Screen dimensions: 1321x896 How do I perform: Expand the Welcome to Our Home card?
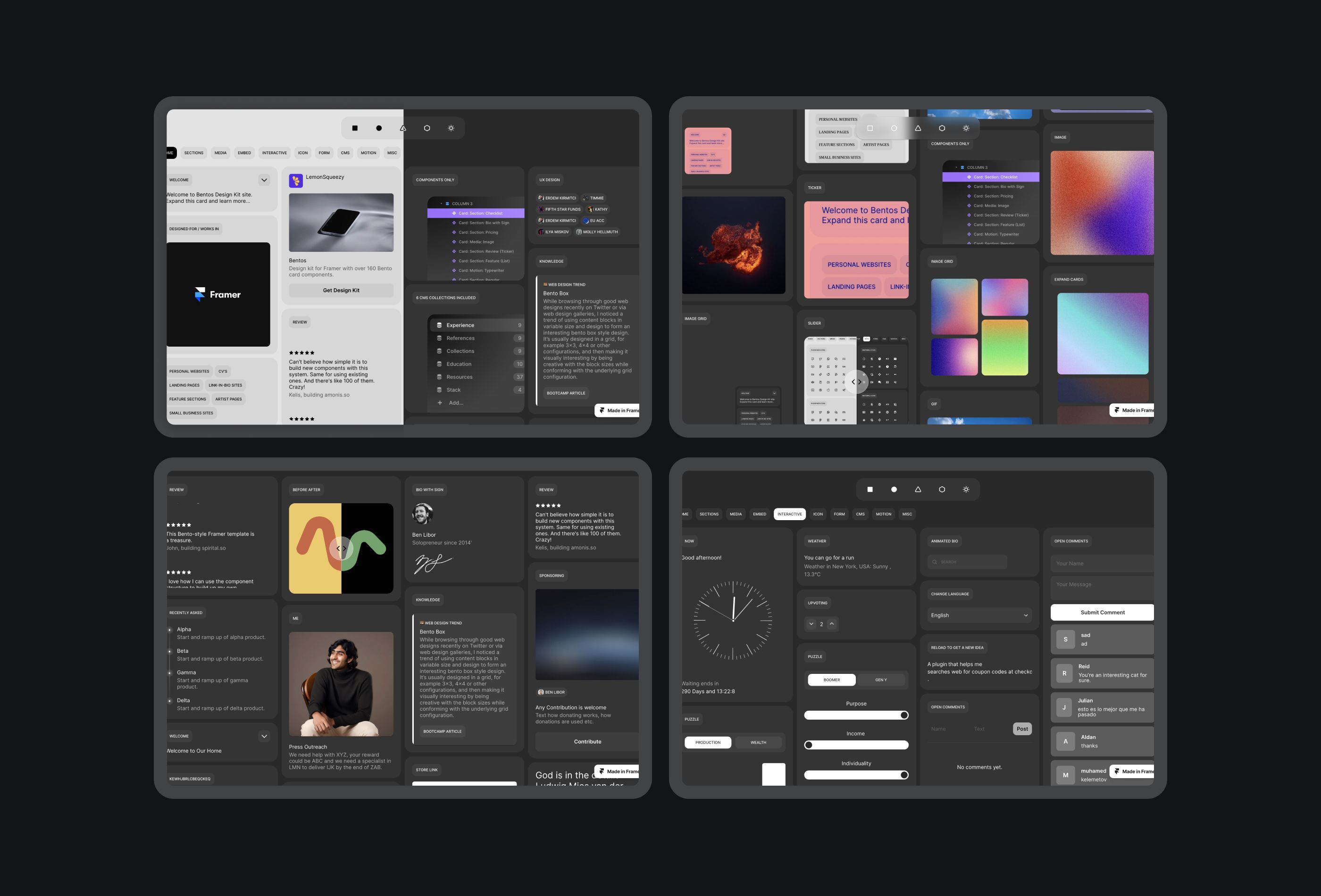pyautogui.click(x=264, y=736)
